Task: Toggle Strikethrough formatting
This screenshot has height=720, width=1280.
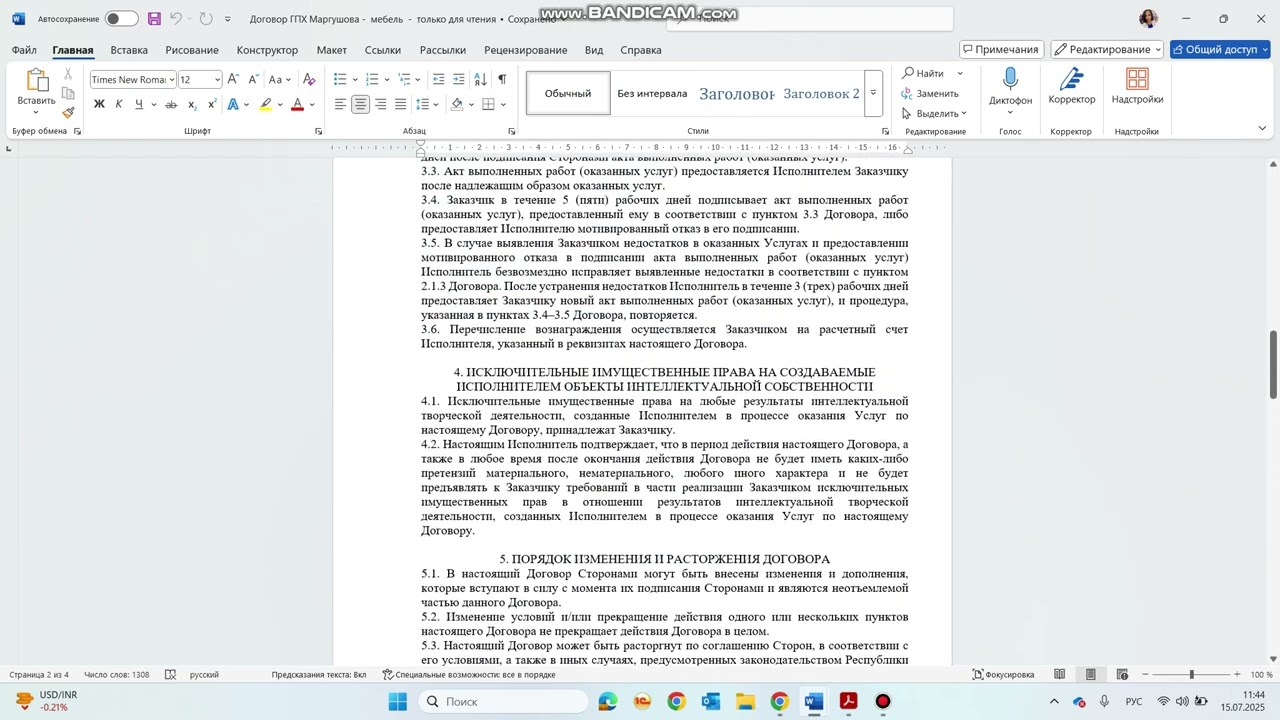Action: pyautogui.click(x=171, y=104)
